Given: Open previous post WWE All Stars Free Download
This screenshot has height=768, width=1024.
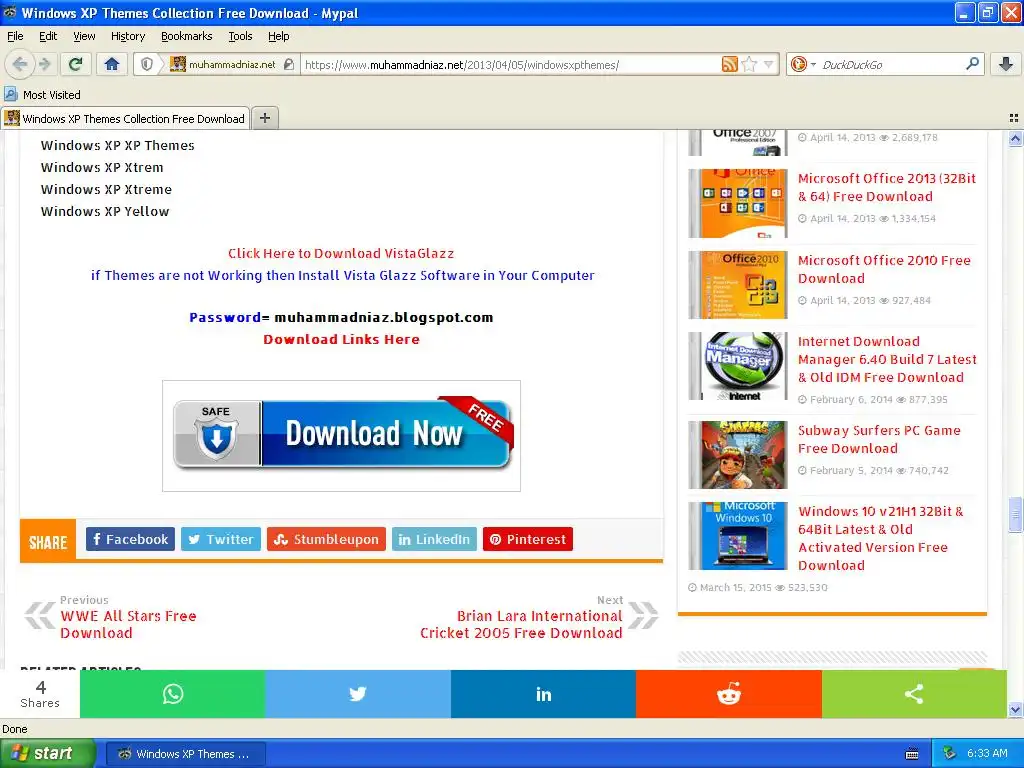Looking at the screenshot, I should pyautogui.click(x=129, y=624).
